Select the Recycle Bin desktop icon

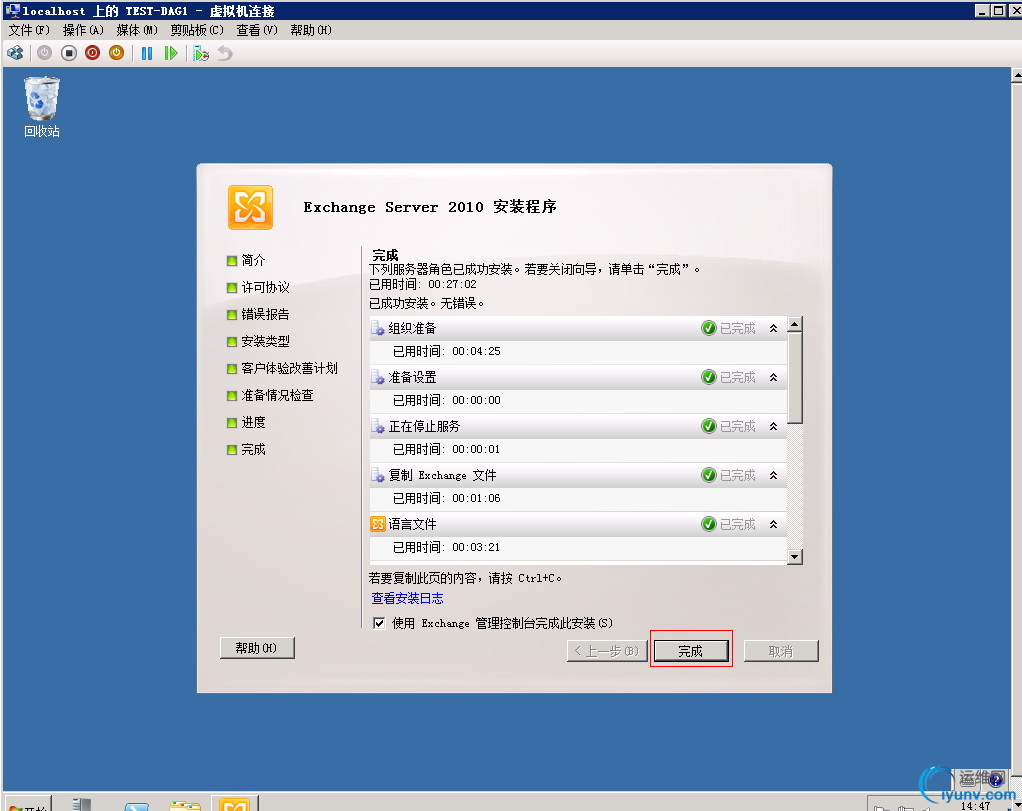point(42,107)
